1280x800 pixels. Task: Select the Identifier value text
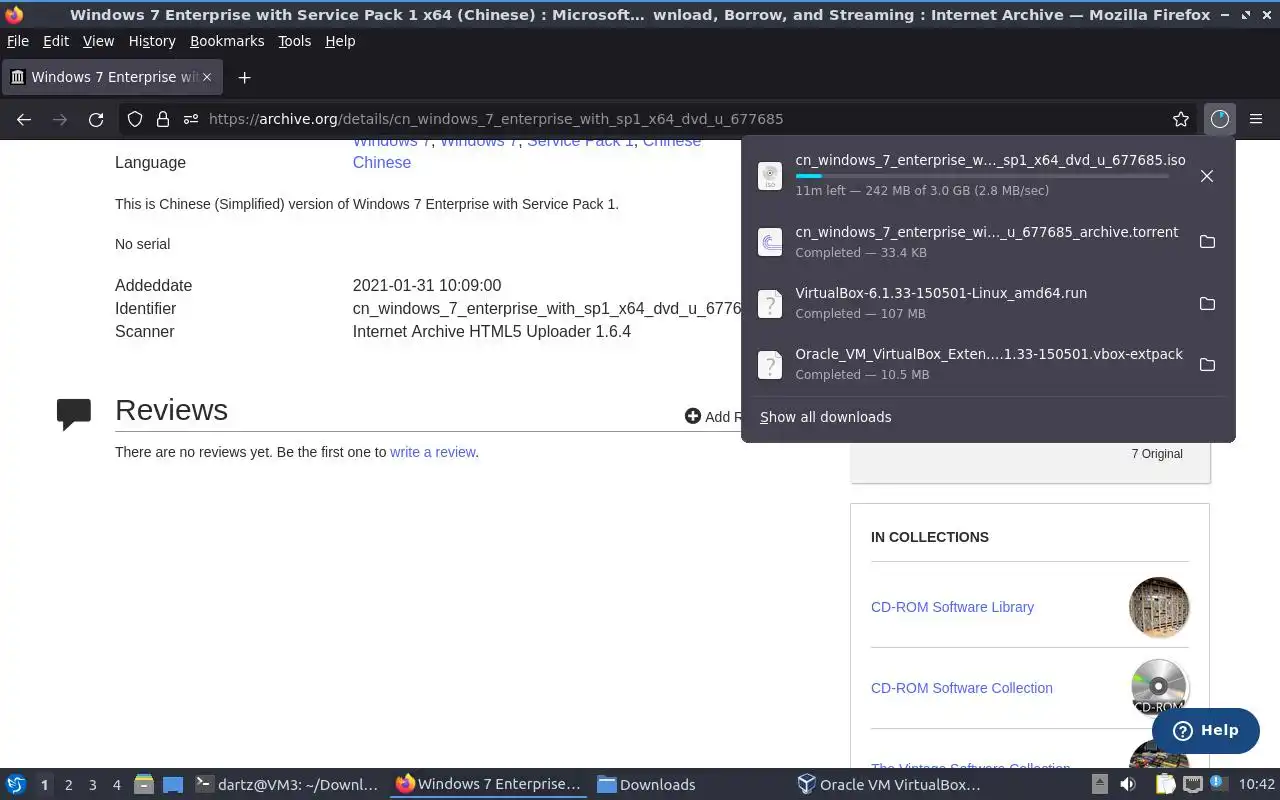point(547,309)
